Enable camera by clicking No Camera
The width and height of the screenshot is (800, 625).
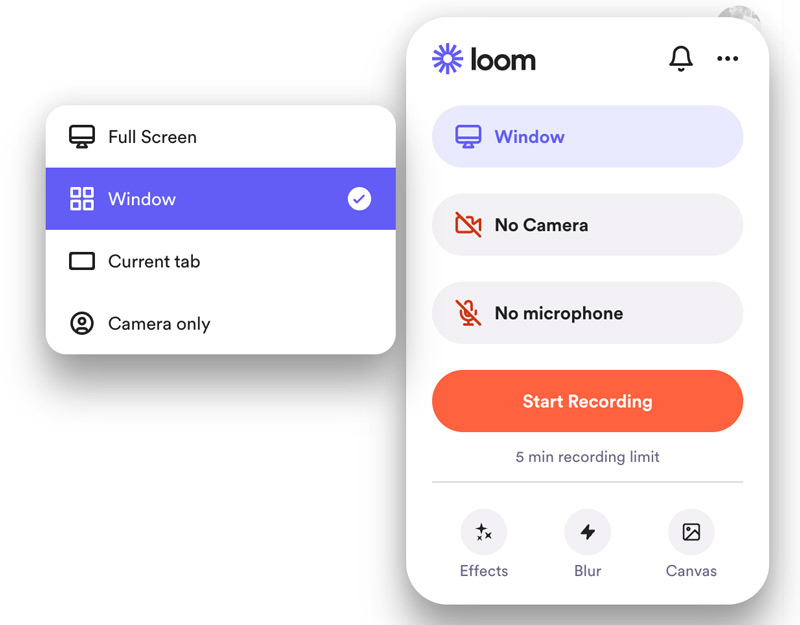point(587,225)
